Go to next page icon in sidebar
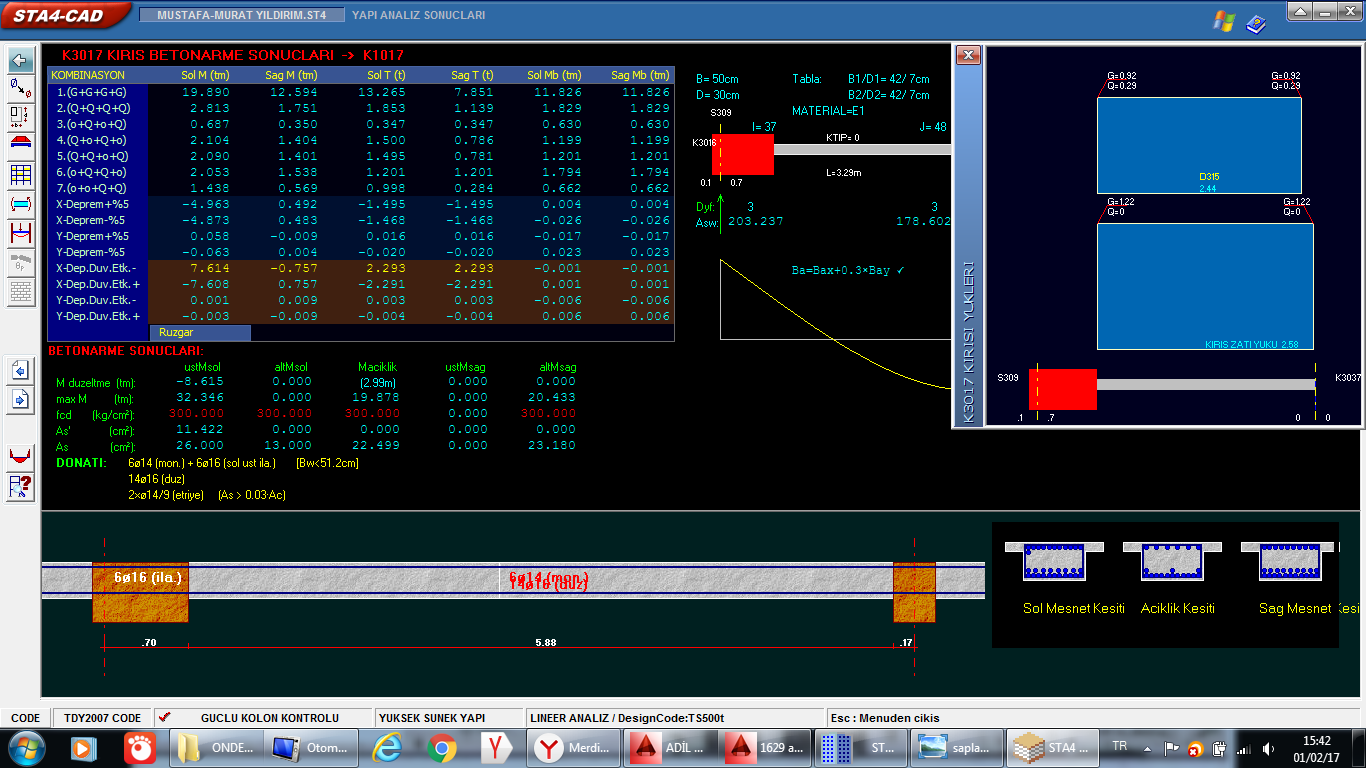Image resolution: width=1366 pixels, height=768 pixels. [20, 400]
